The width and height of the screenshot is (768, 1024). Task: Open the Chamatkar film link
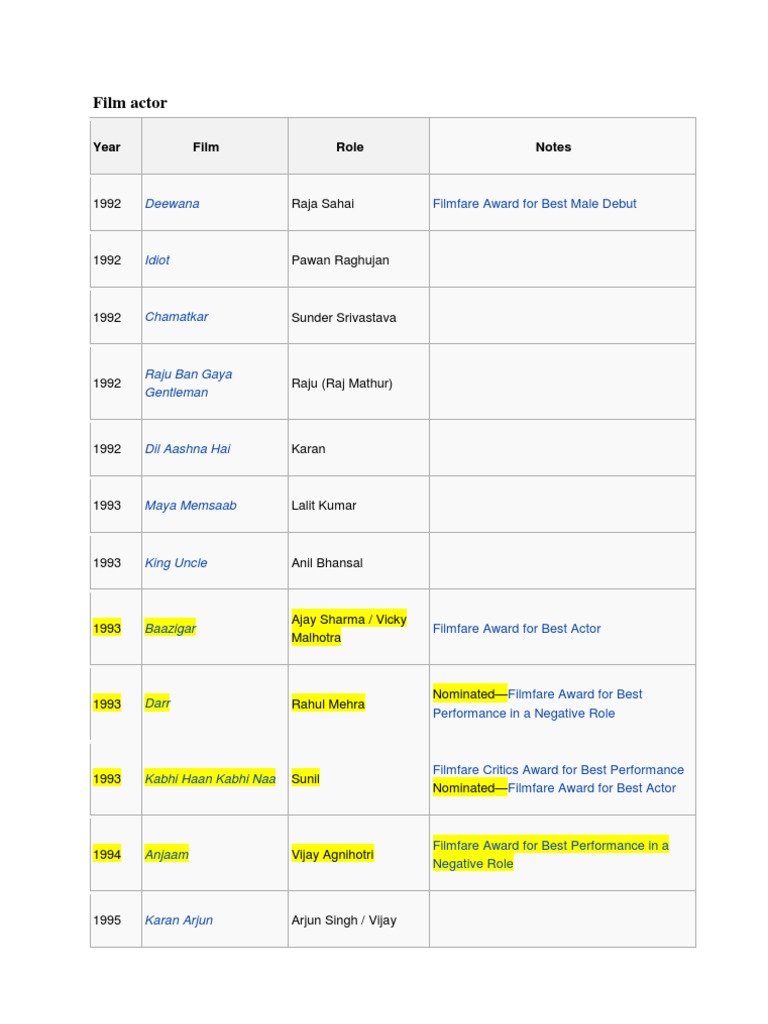176,317
